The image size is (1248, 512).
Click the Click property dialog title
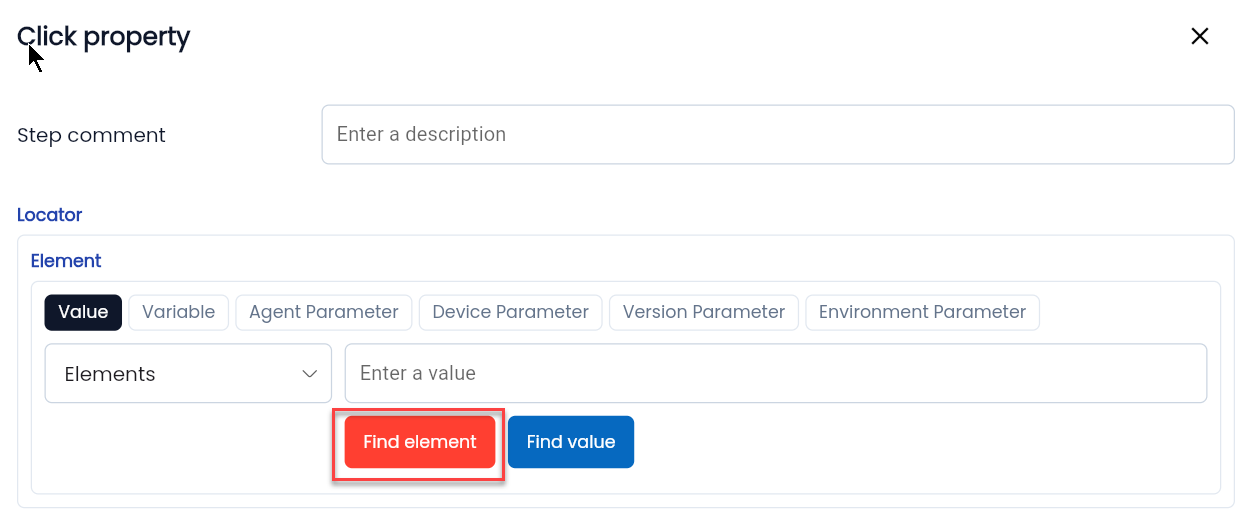point(104,37)
